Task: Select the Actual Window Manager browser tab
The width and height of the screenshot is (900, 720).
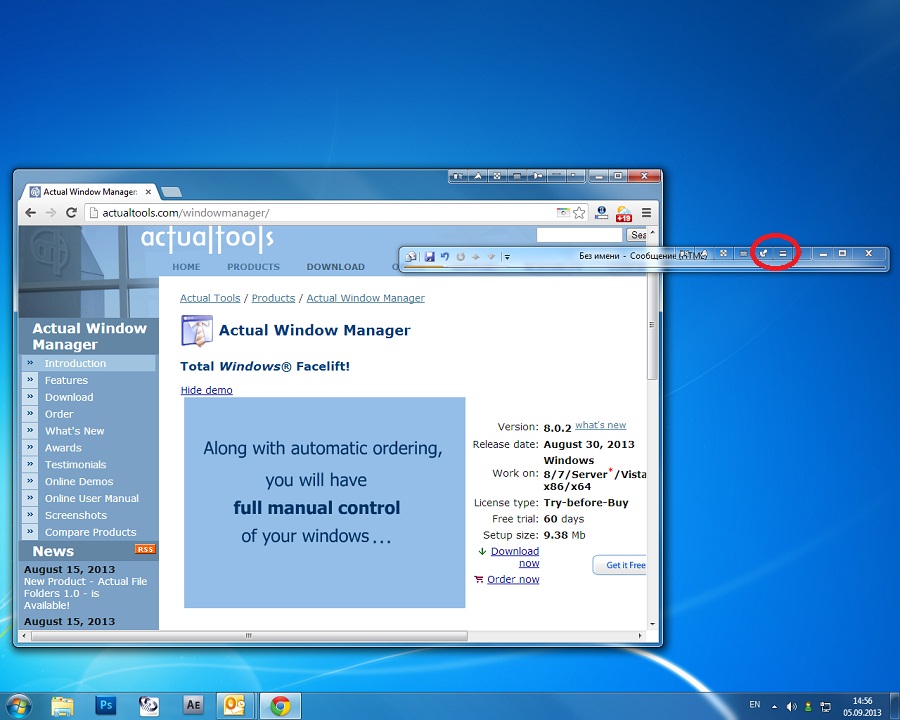Action: [89, 192]
